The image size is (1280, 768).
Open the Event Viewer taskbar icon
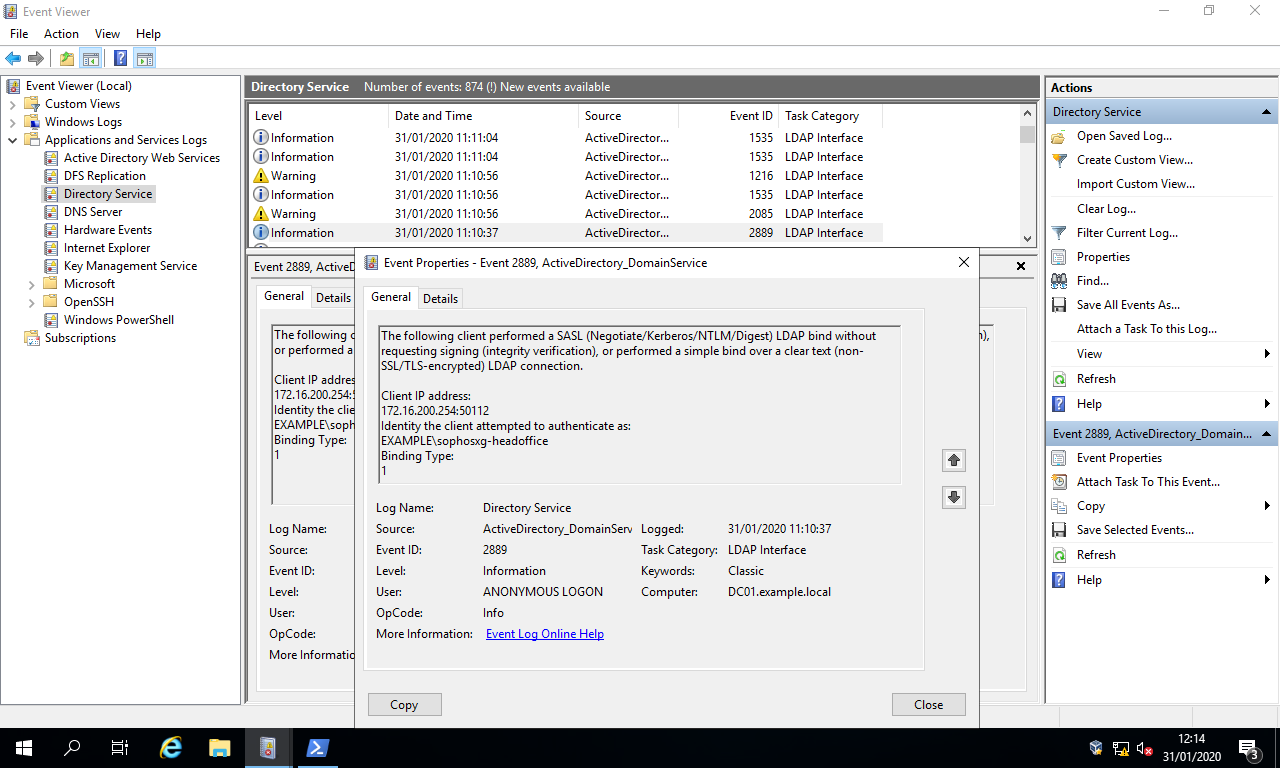[267, 747]
